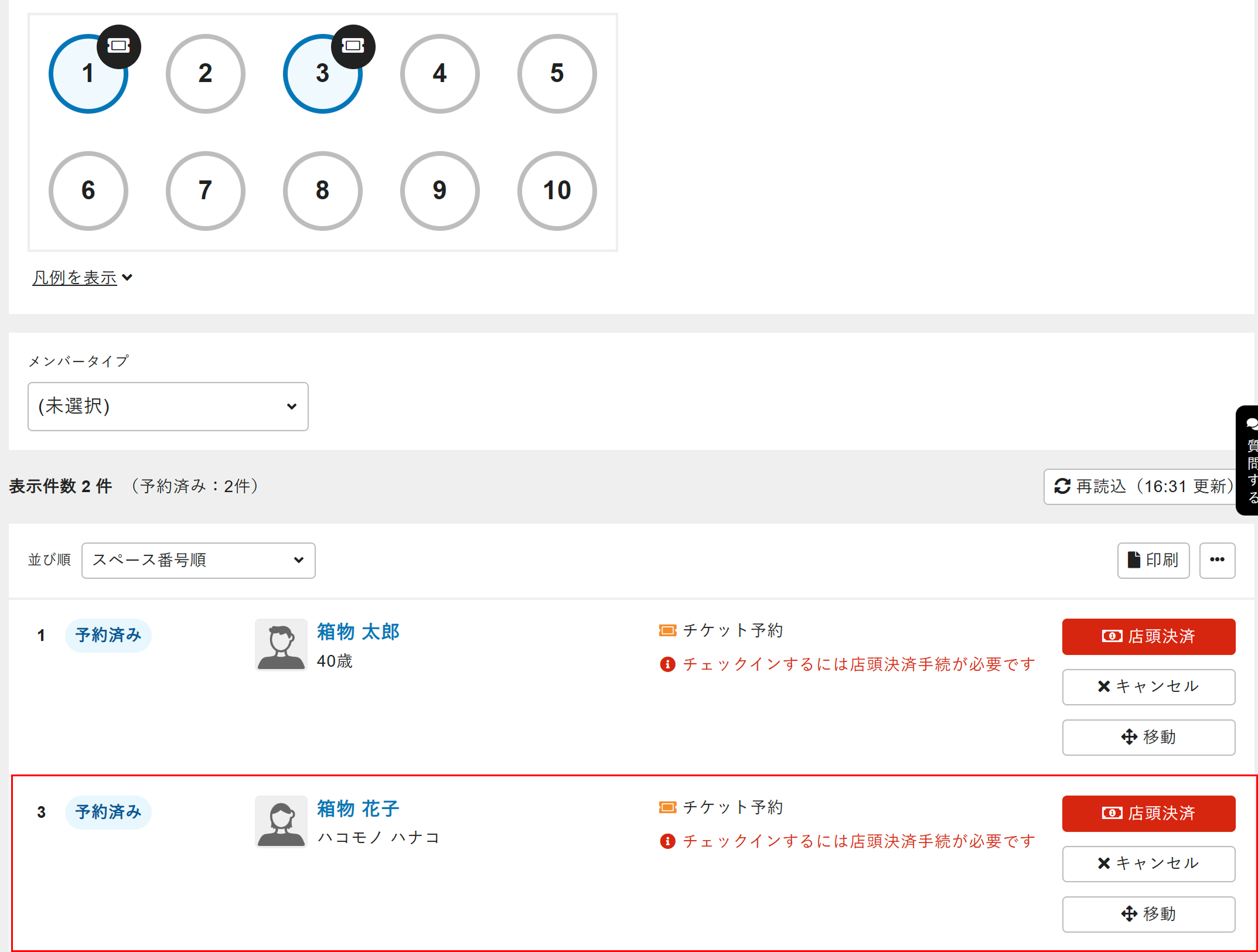The image size is (1258, 952).
Task: Open 箱物 太郎 name link
Action: pyautogui.click(x=359, y=632)
